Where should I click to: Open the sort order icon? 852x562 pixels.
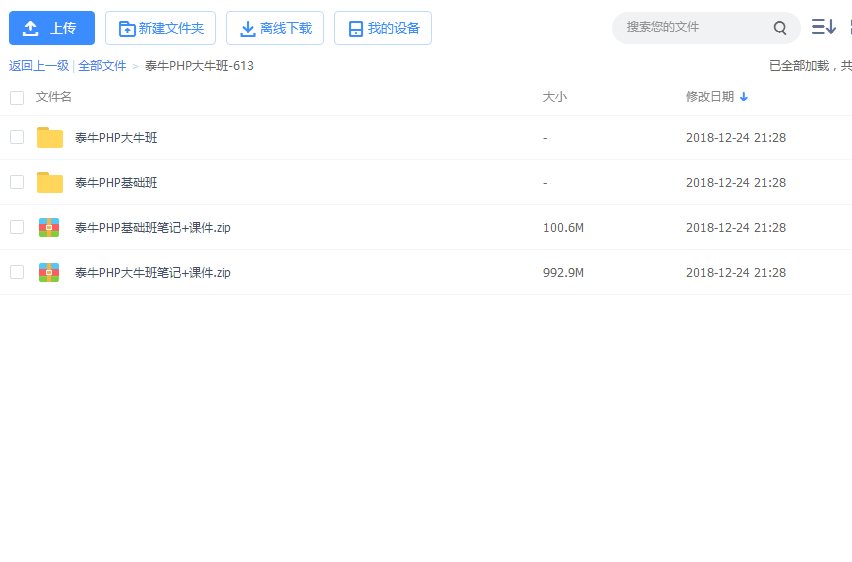(x=823, y=27)
